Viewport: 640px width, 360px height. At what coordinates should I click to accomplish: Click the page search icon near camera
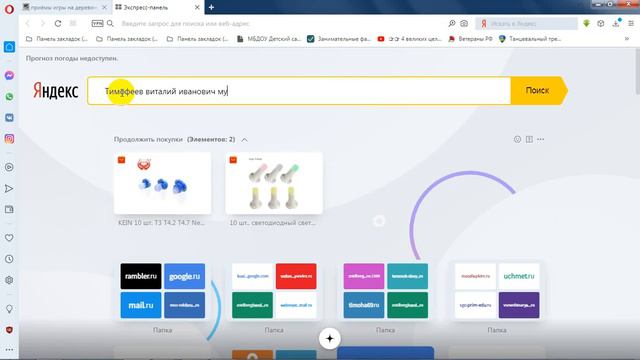(451, 24)
